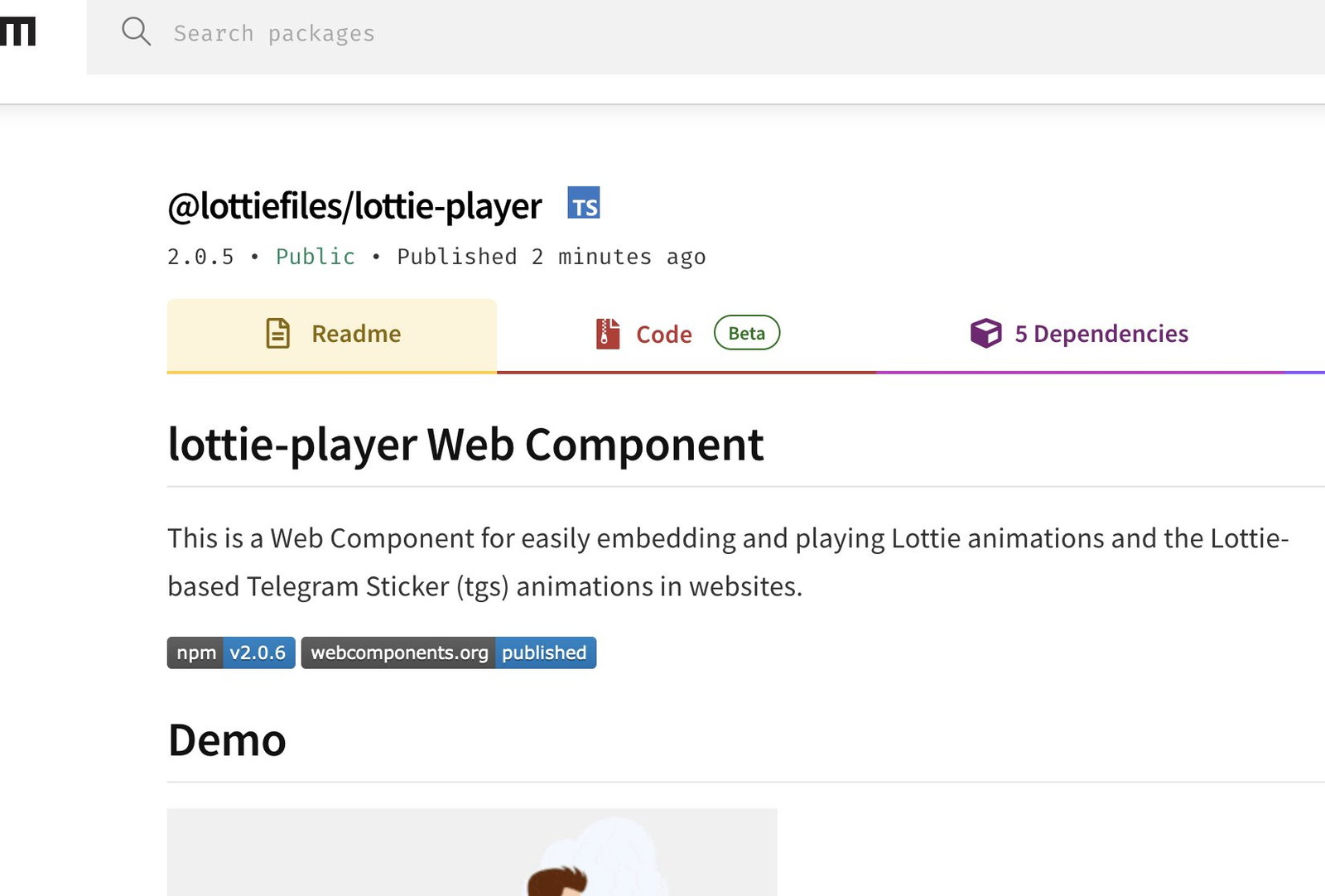
Task: Click the demo animation preview image
Action: [x=472, y=852]
